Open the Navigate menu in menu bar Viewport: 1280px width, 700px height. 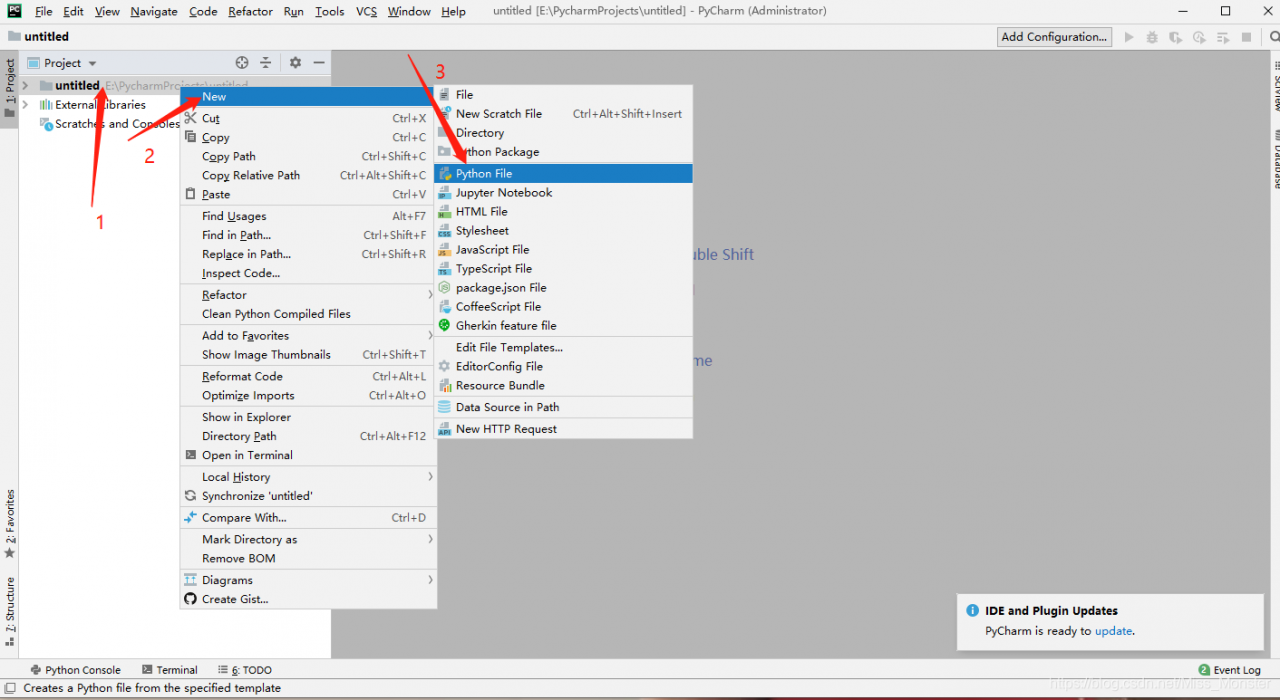click(x=154, y=11)
